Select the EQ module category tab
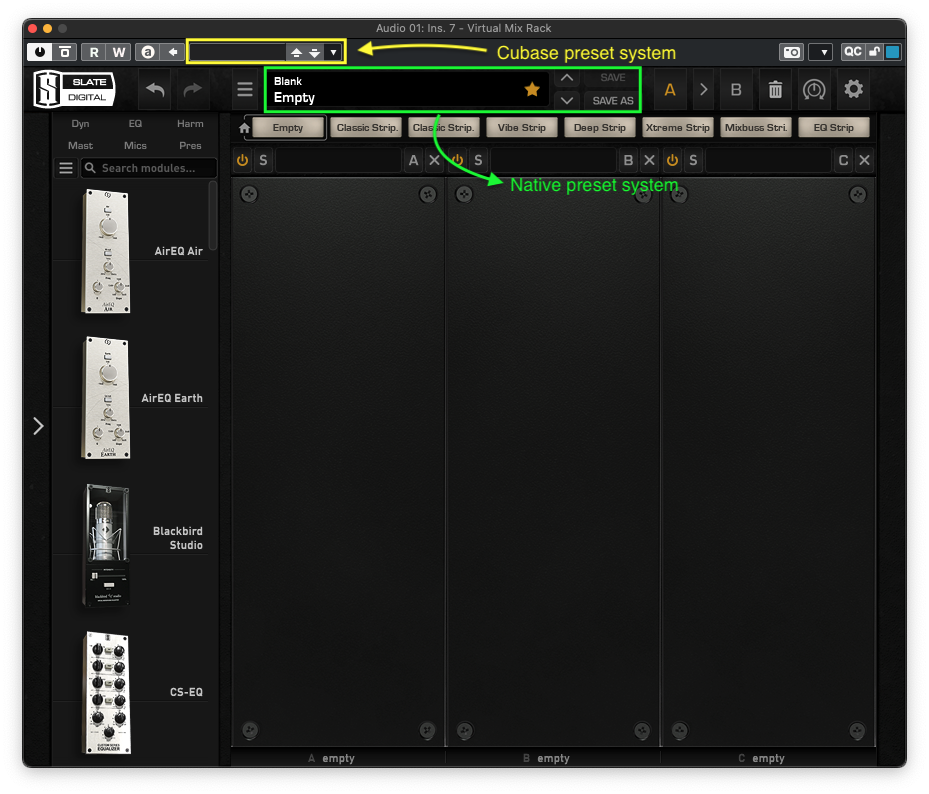Image resolution: width=929 pixels, height=794 pixels. [x=135, y=124]
